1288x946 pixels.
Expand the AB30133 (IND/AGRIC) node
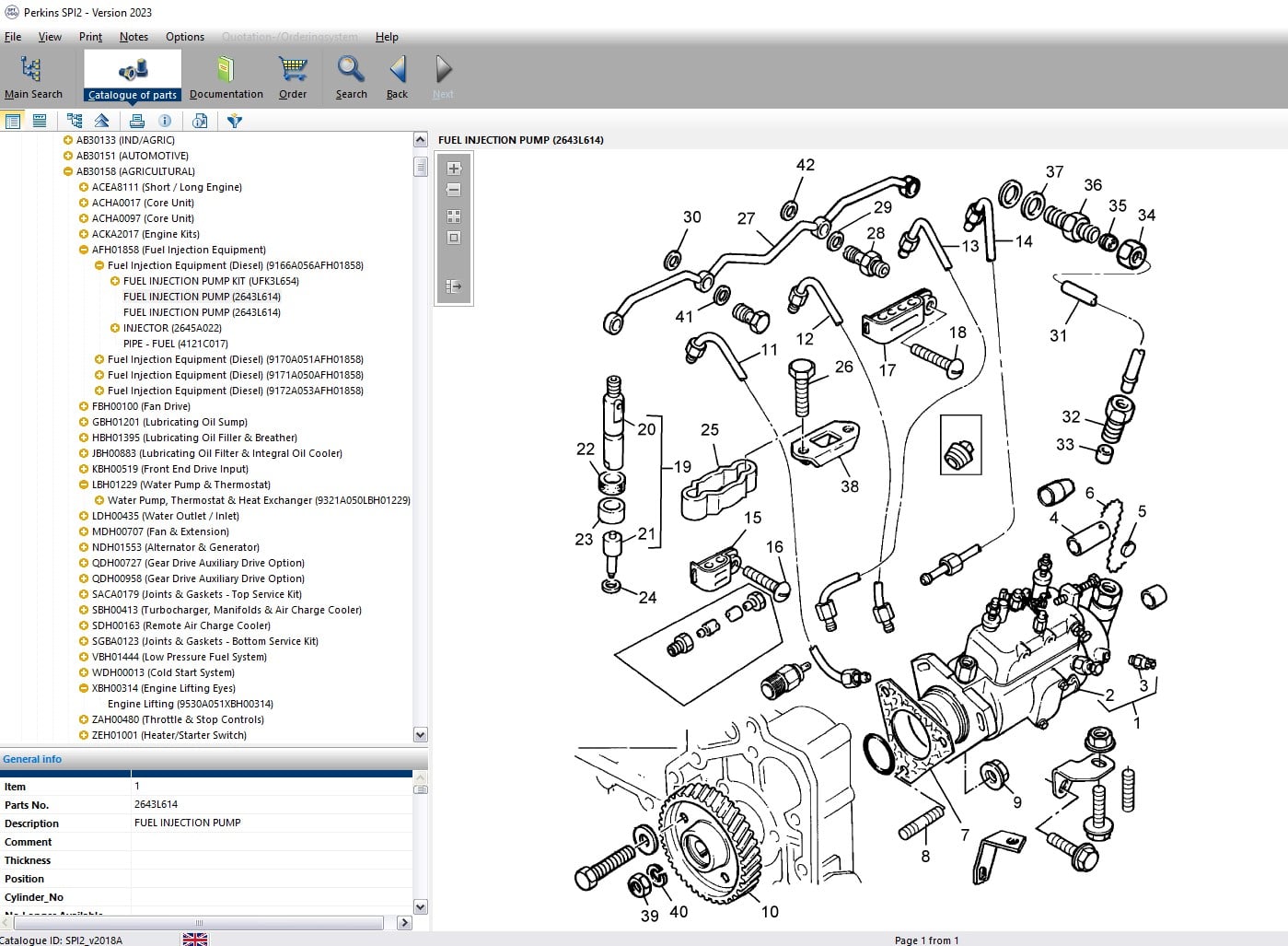click(67, 140)
